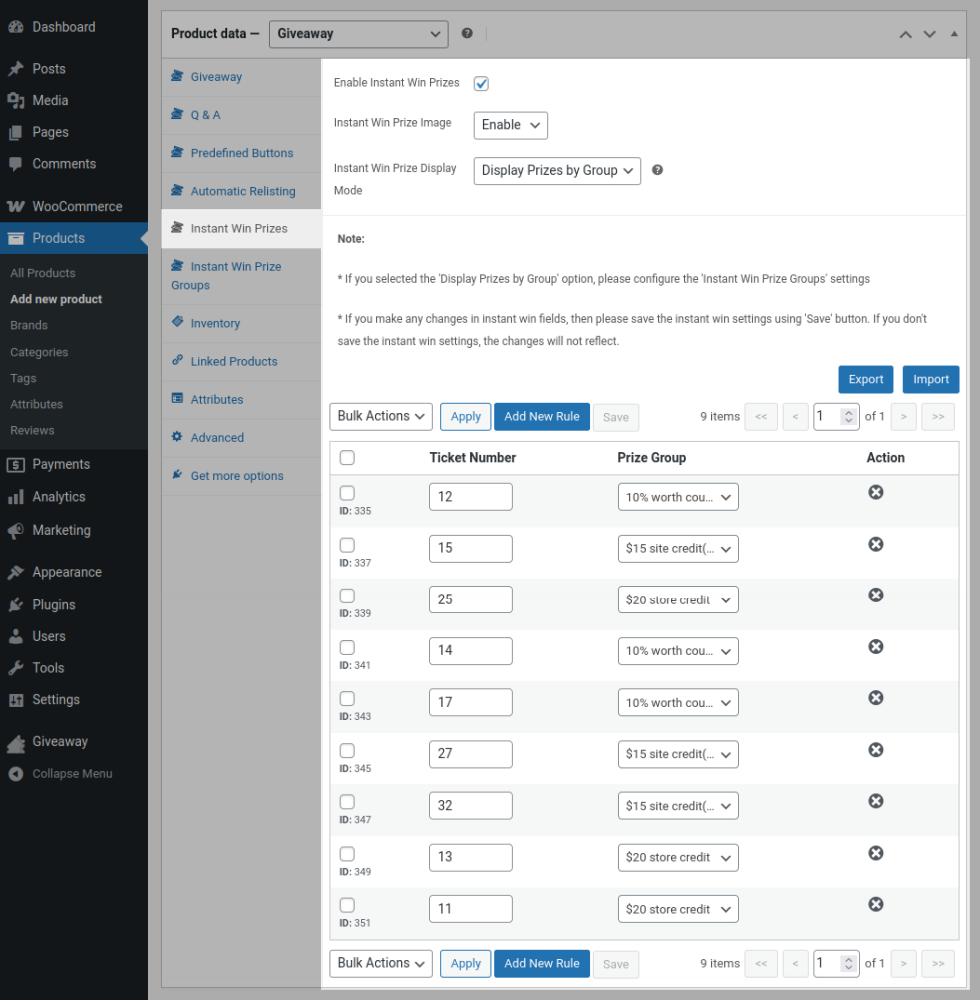Open the Inventory tab

click(215, 323)
